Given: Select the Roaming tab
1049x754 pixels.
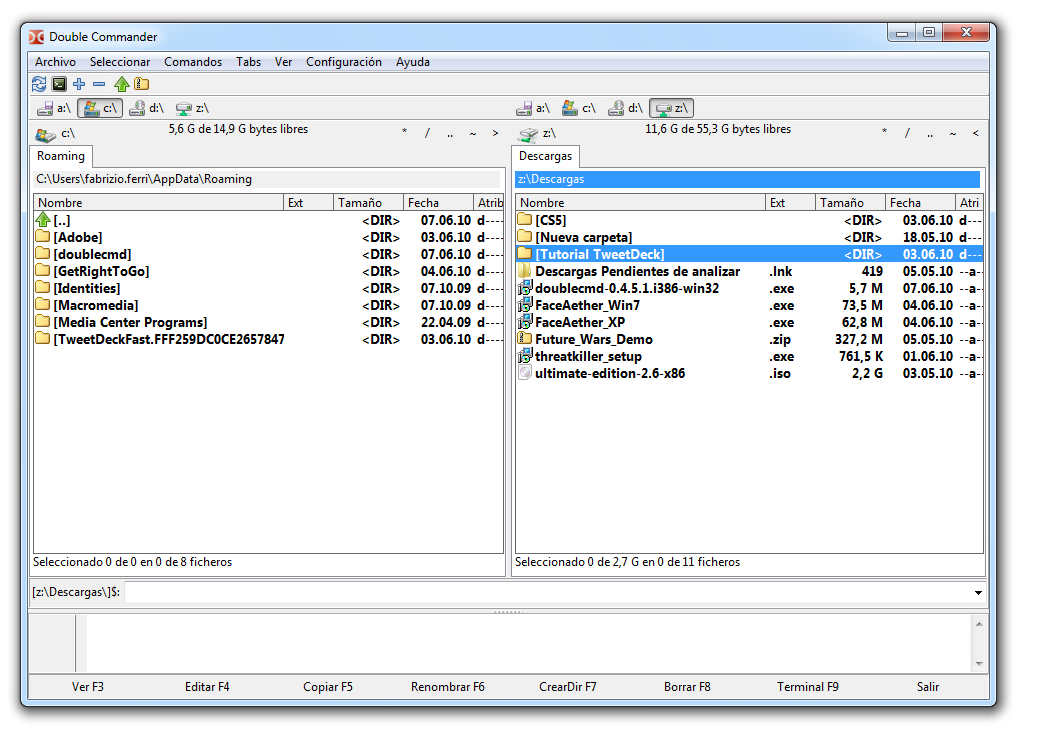Looking at the screenshot, I should 61,156.
